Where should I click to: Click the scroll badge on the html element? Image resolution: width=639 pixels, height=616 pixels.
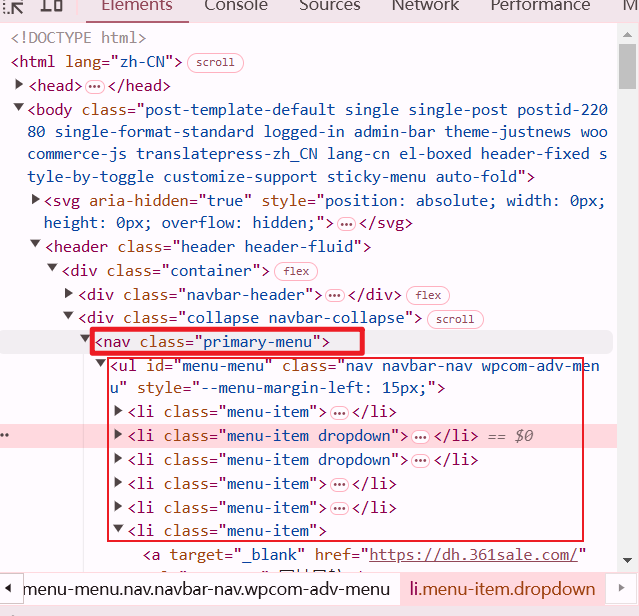[215, 62]
